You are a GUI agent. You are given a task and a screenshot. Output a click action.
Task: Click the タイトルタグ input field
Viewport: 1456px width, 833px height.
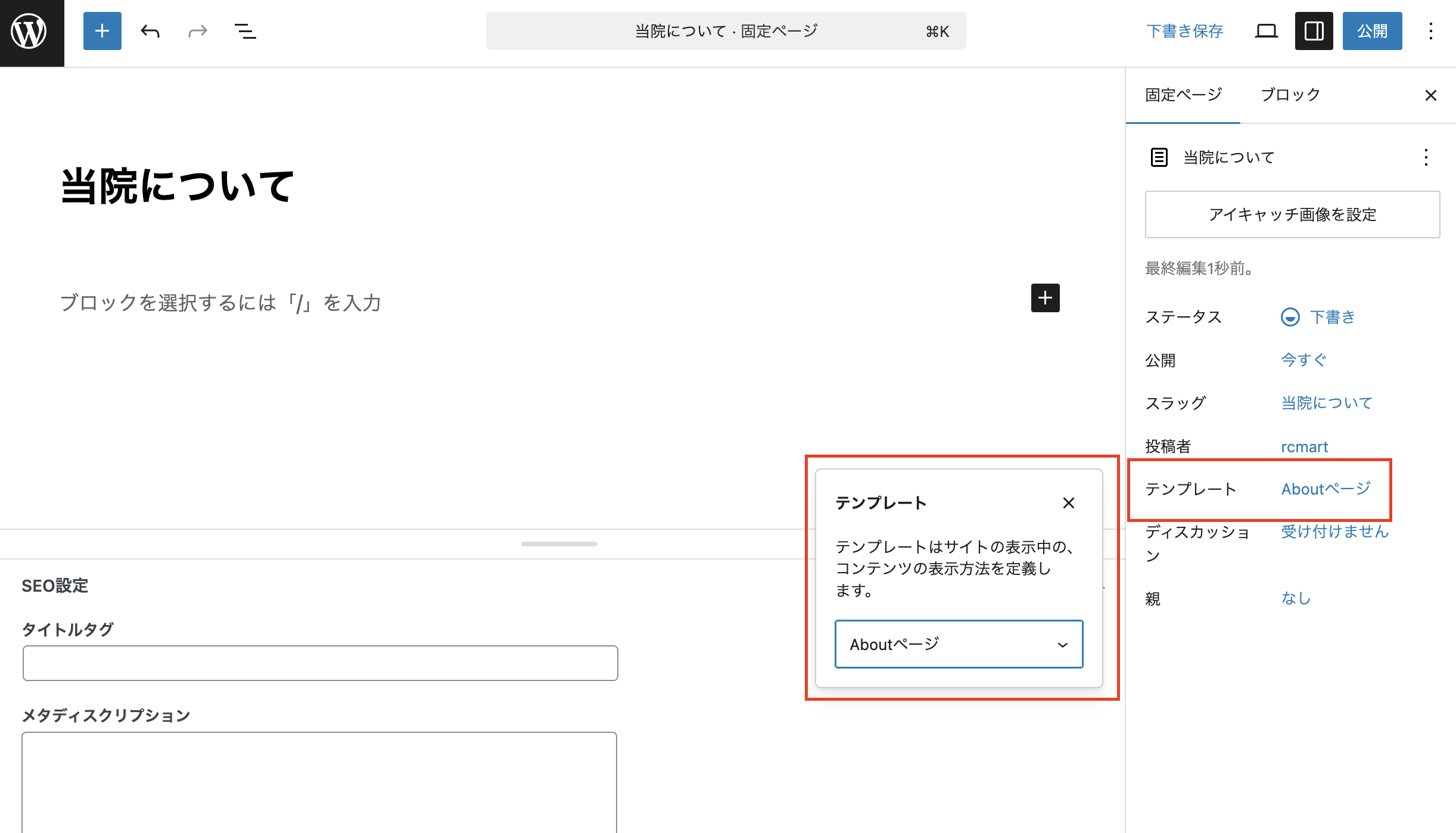pyautogui.click(x=320, y=663)
